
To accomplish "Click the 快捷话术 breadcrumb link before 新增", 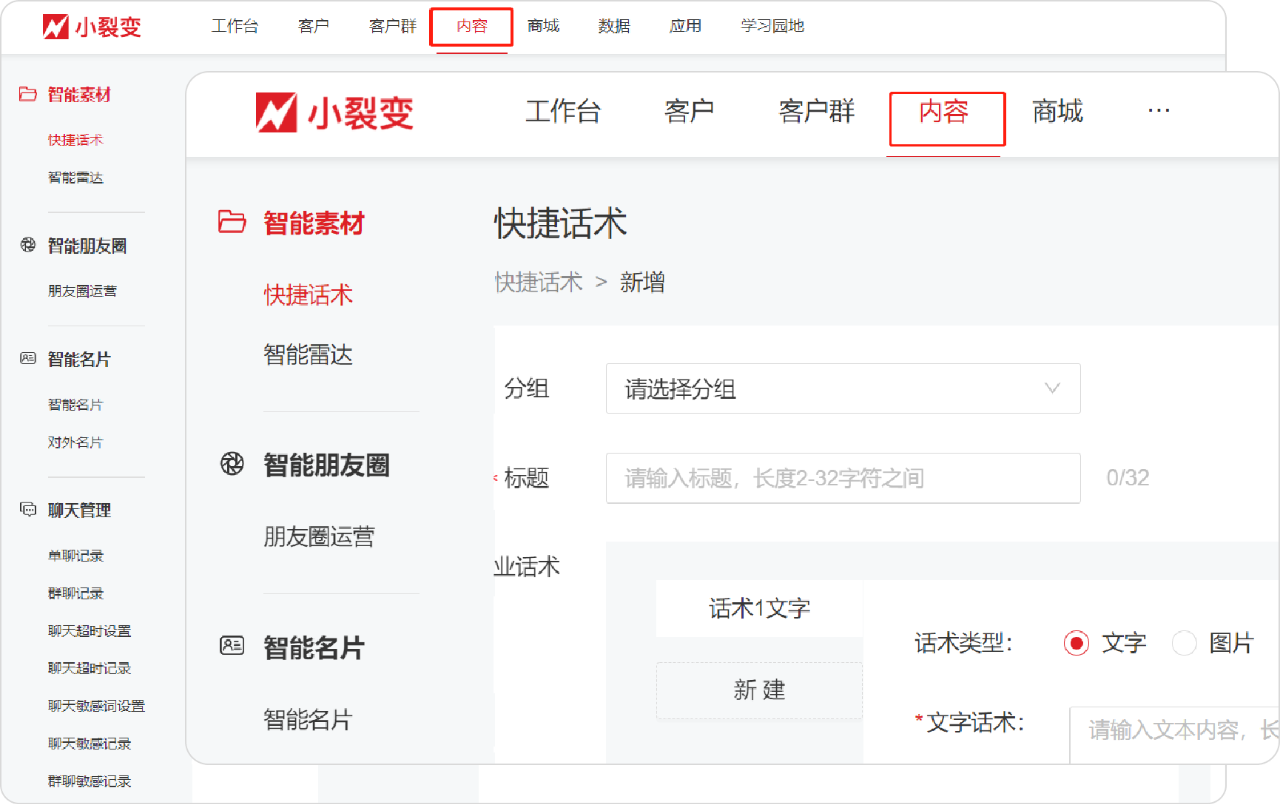I will point(538,282).
